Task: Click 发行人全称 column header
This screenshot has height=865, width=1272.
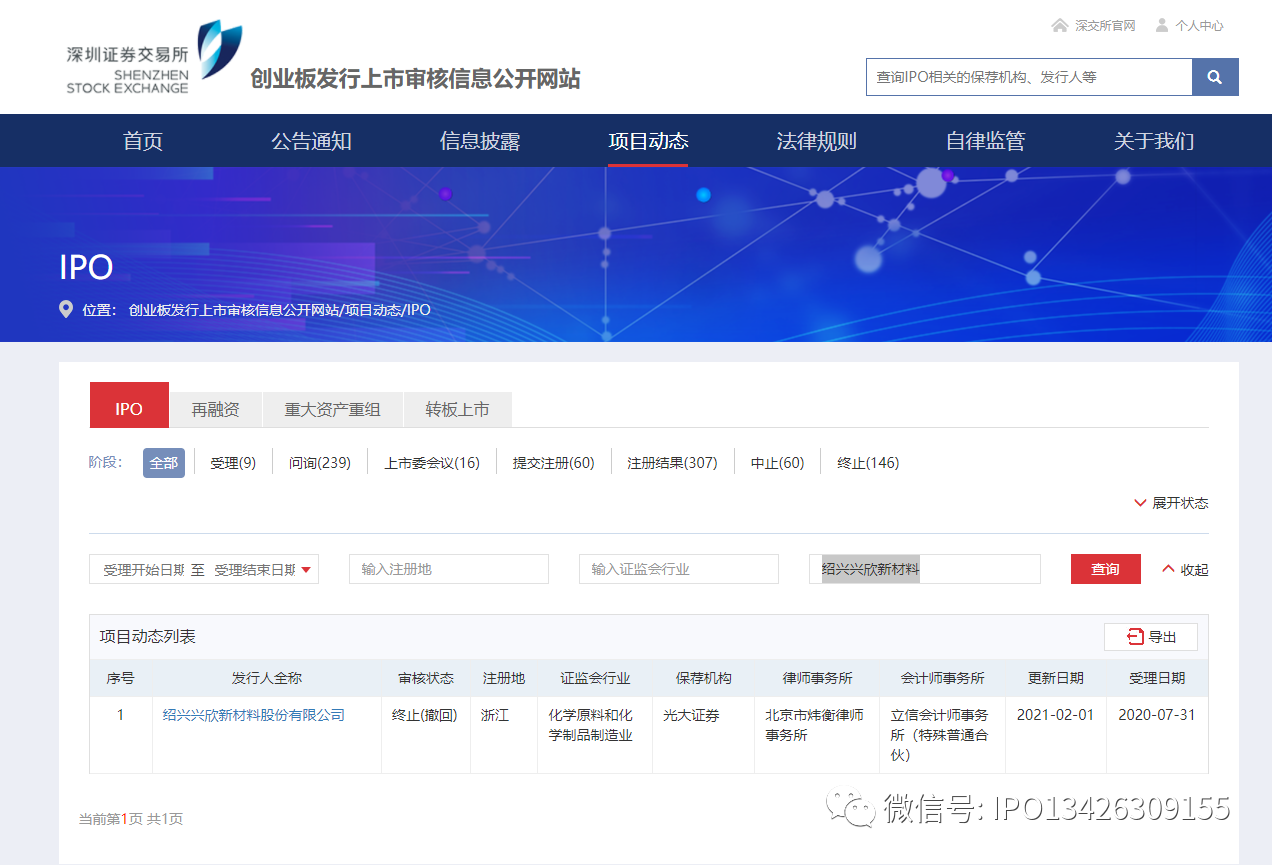Action: (x=267, y=678)
